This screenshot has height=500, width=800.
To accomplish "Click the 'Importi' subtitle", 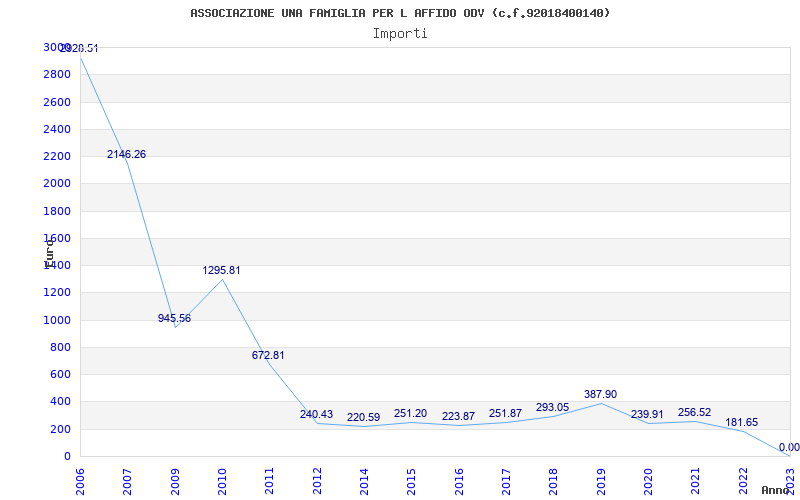I will pyautogui.click(x=400, y=34).
